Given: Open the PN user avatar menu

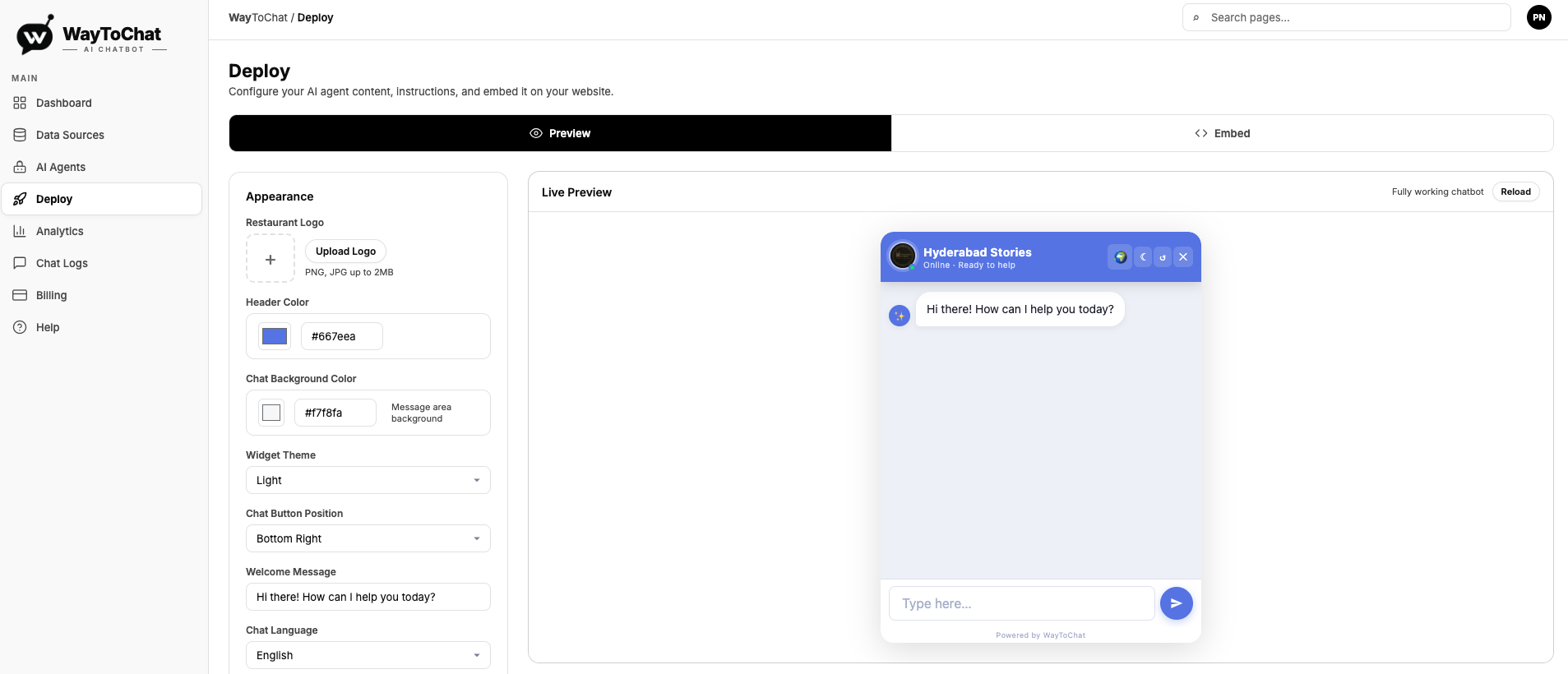Looking at the screenshot, I should [1539, 17].
